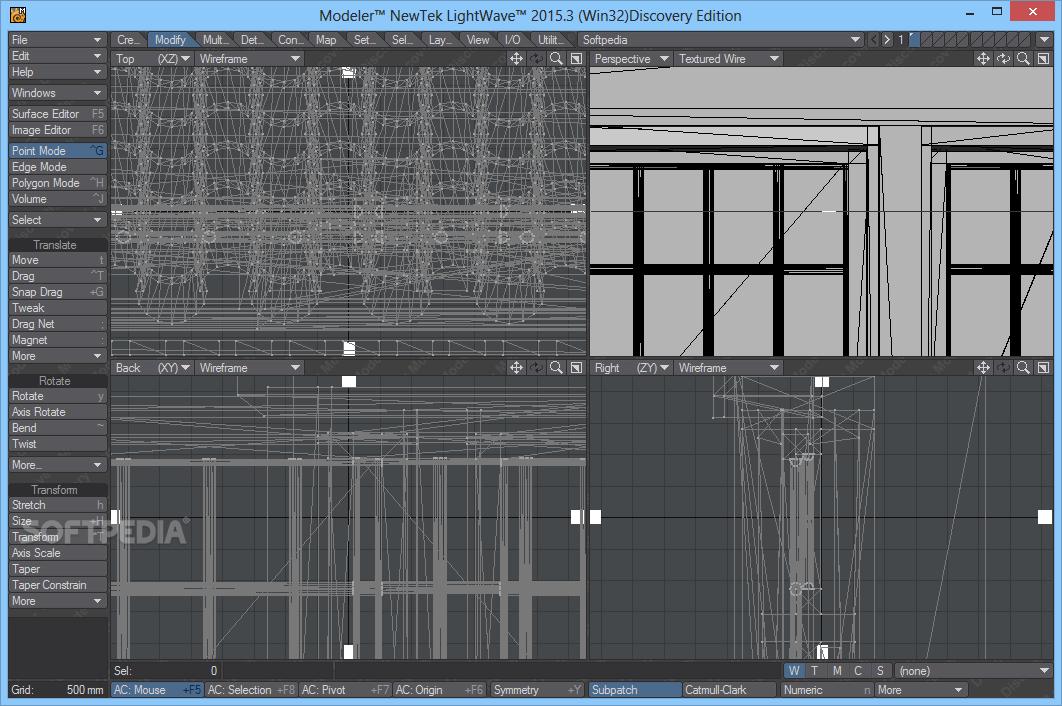Select the Move tool
Viewport: 1062px width, 706px height.
tap(58, 260)
